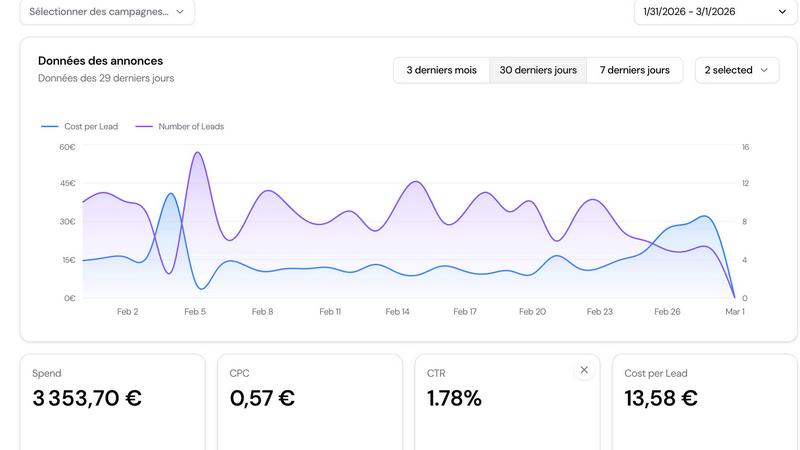The image size is (800, 450).
Task: Click the Mar 1 x-axis label
Action: [x=734, y=312]
